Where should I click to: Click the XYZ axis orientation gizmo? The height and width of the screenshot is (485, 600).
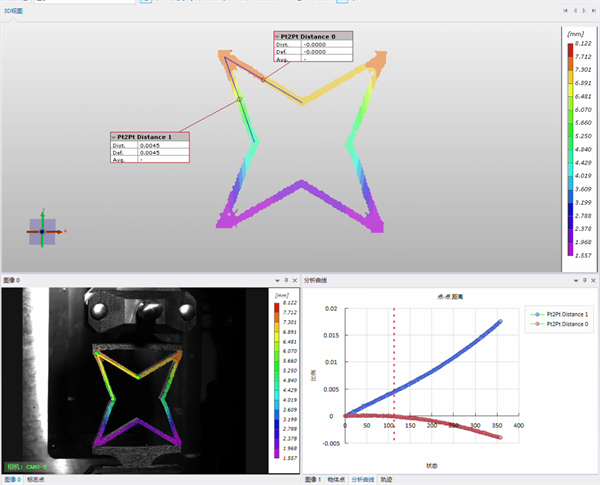click(42, 232)
